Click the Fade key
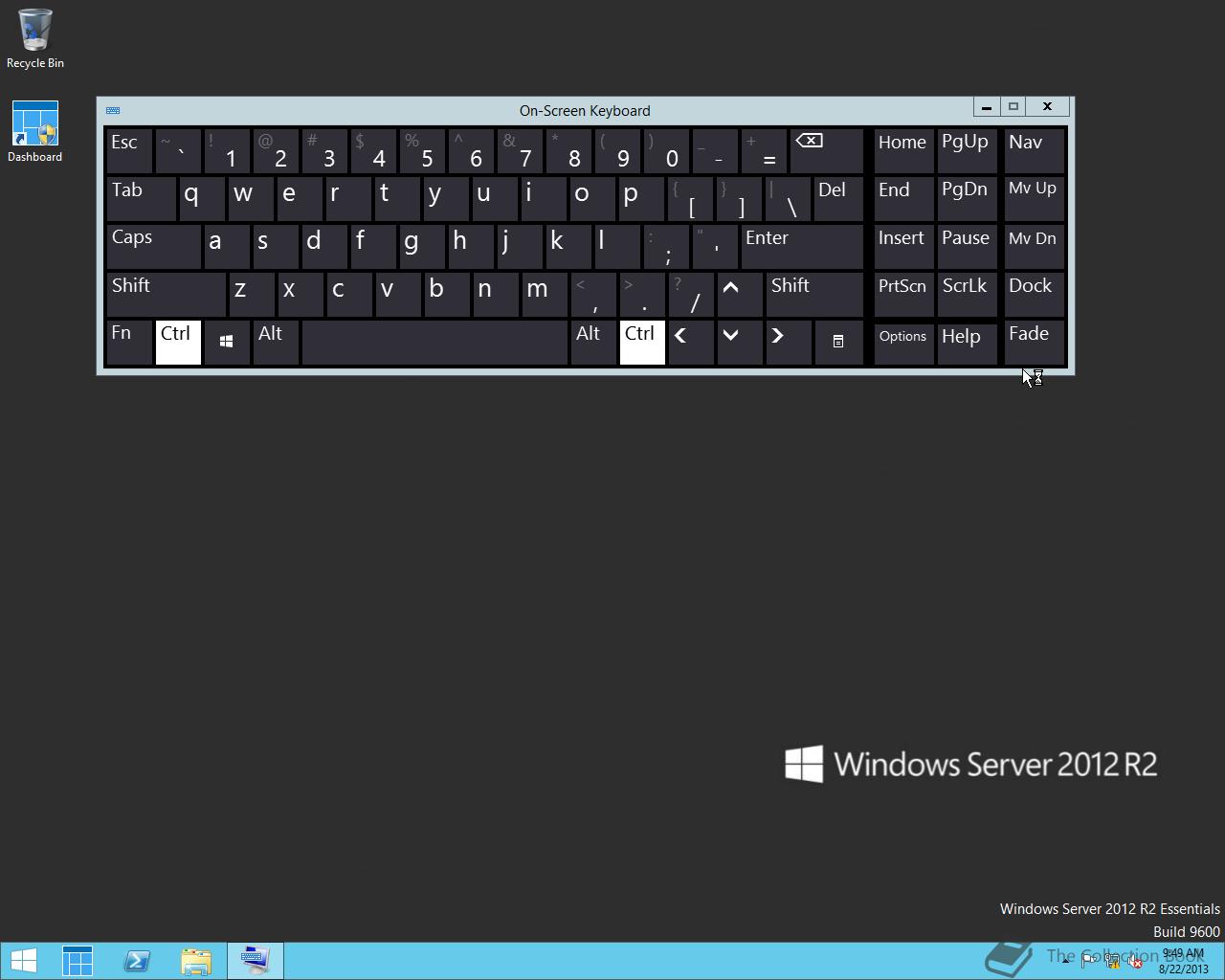This screenshot has height=980, width=1225. (x=1034, y=342)
